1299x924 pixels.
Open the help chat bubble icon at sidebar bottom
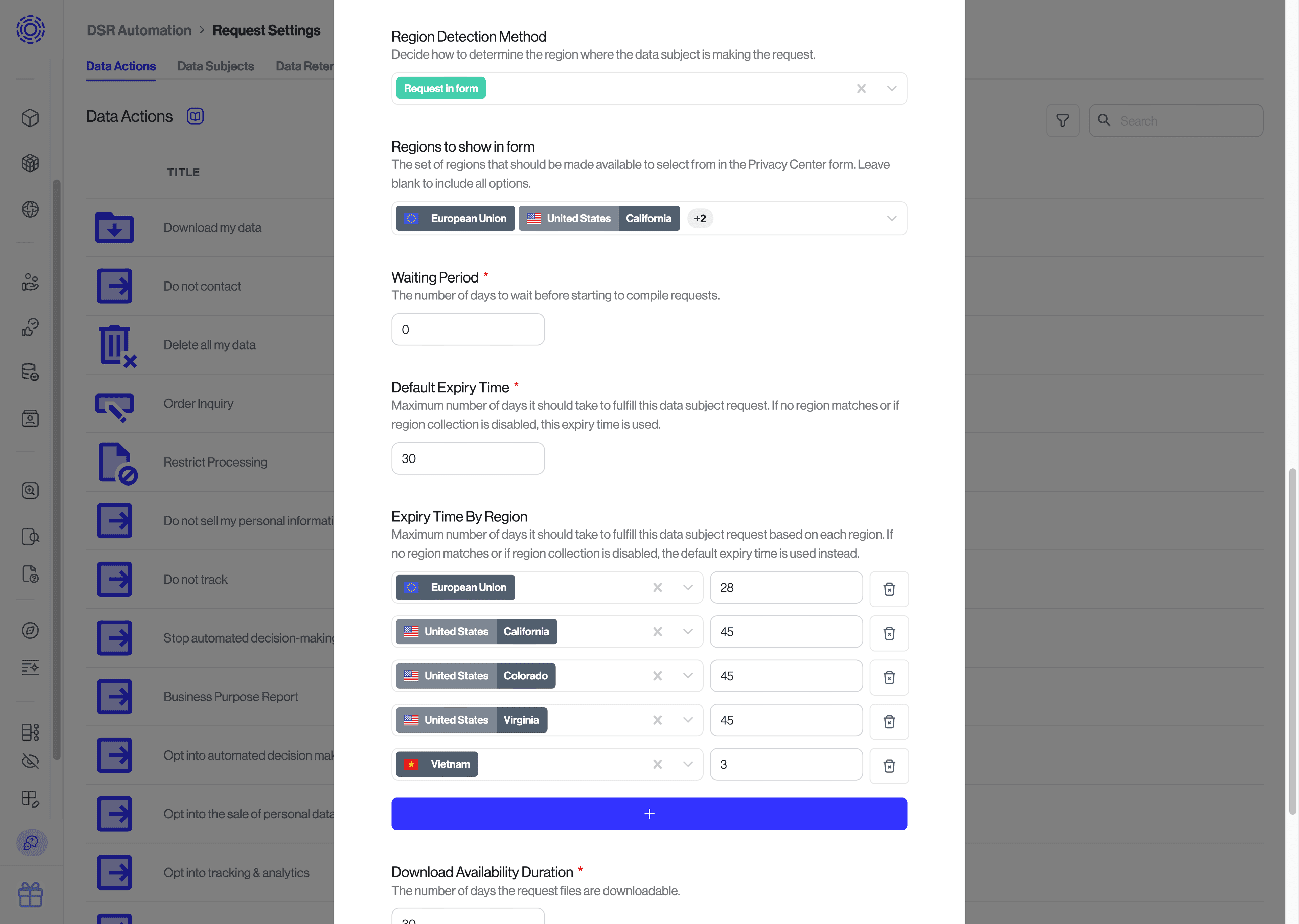tap(30, 843)
